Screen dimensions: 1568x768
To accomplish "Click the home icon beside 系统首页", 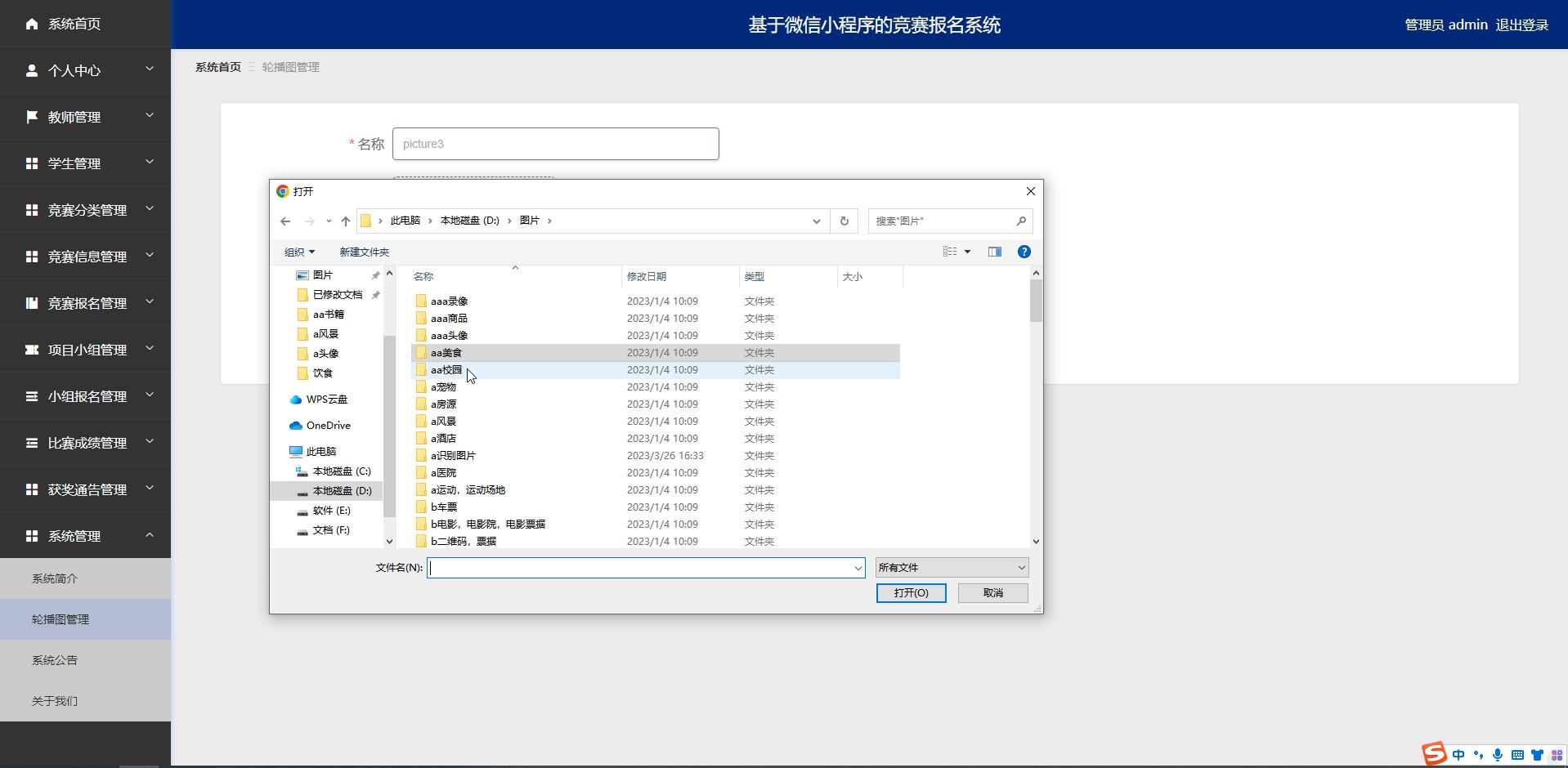I will click(x=32, y=24).
